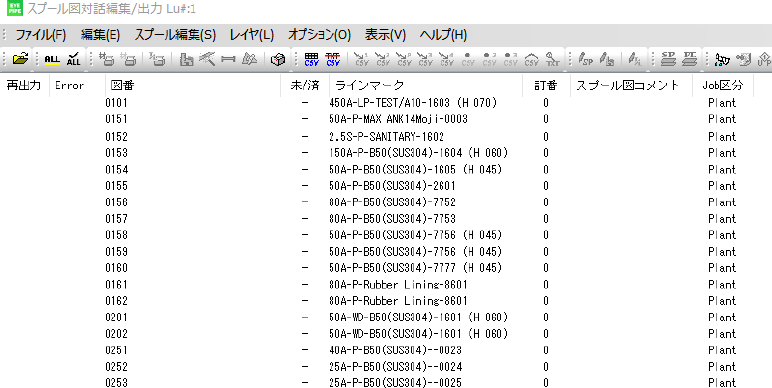Viewport: 772px width, 388px height.
Task: Select row with drawing number 0202
Action: 117,334
